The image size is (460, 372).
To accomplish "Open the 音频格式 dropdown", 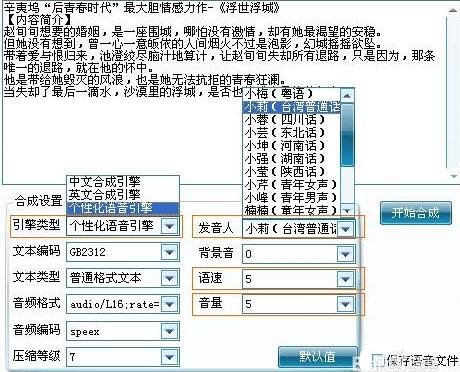I will tap(169, 304).
